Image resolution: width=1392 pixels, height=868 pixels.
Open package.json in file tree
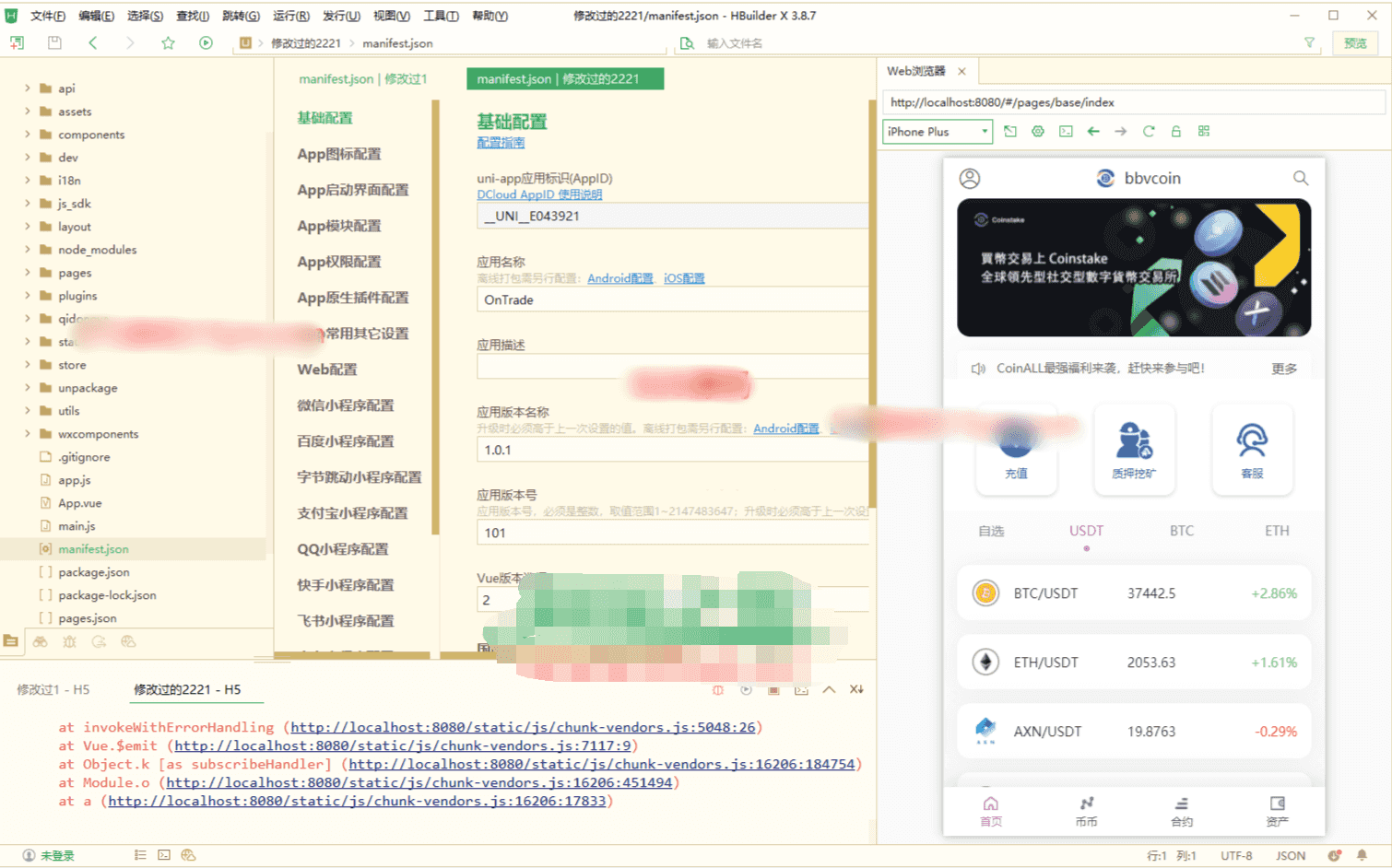click(x=93, y=572)
